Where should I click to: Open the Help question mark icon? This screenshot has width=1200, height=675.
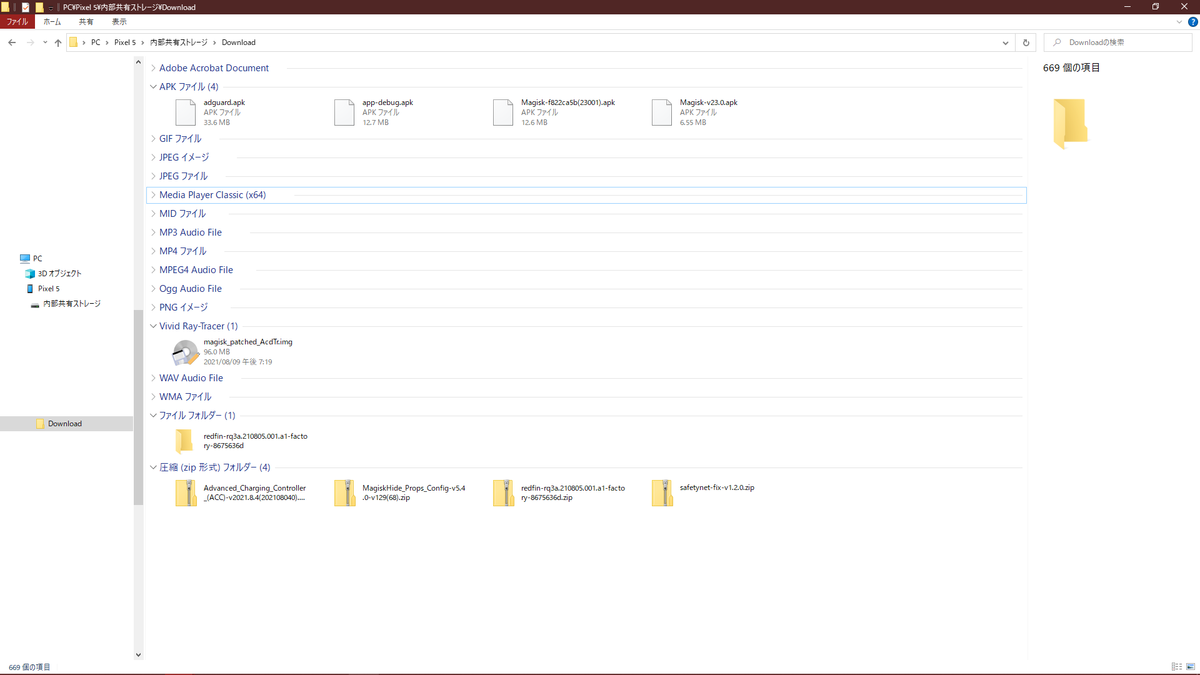pyautogui.click(x=1192, y=21)
